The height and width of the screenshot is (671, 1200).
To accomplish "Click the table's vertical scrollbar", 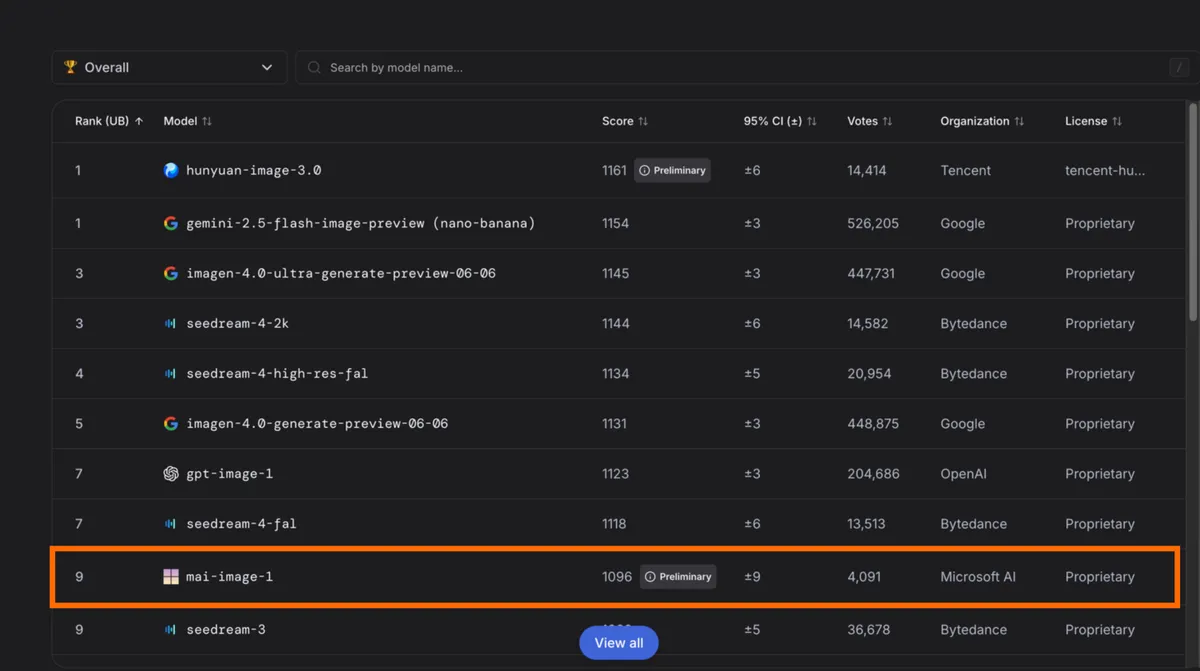I will 1192,210.
